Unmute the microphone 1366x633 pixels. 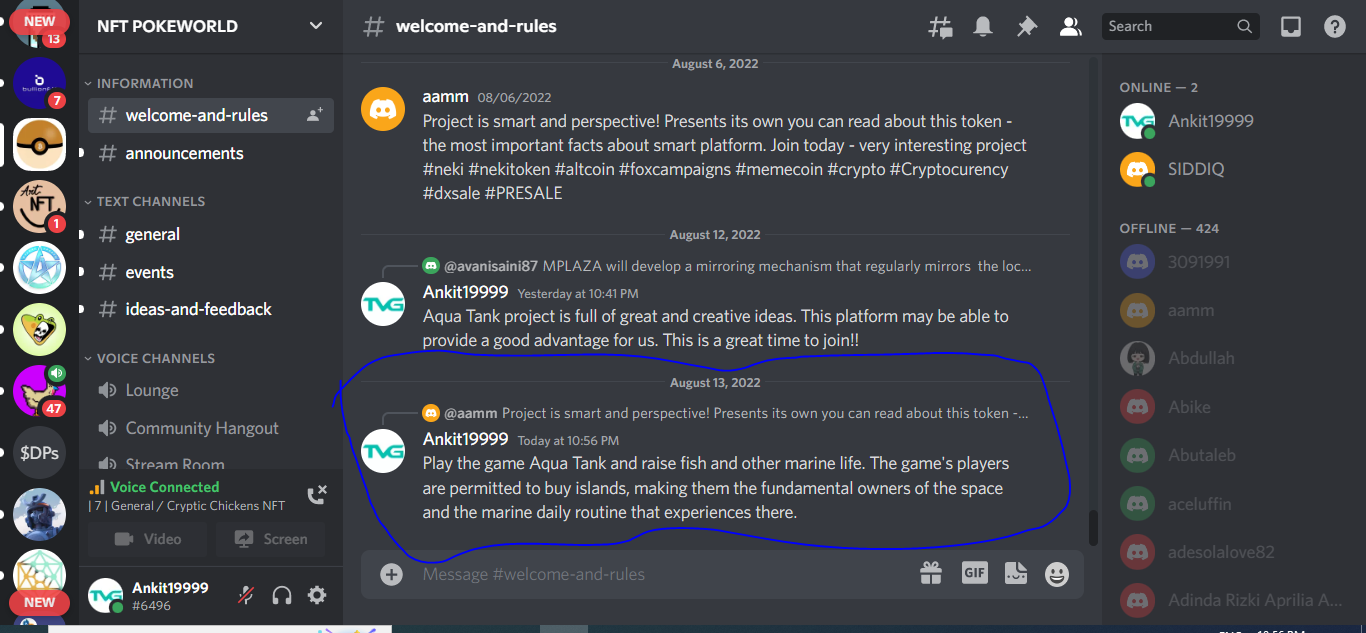(246, 596)
